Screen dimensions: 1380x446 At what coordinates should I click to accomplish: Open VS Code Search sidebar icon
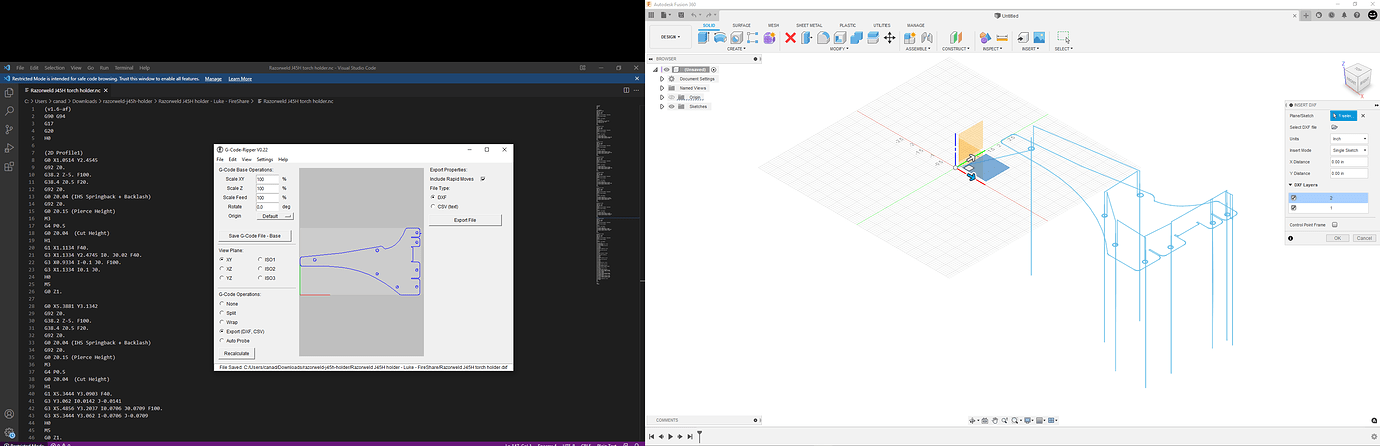pyautogui.click(x=9, y=111)
